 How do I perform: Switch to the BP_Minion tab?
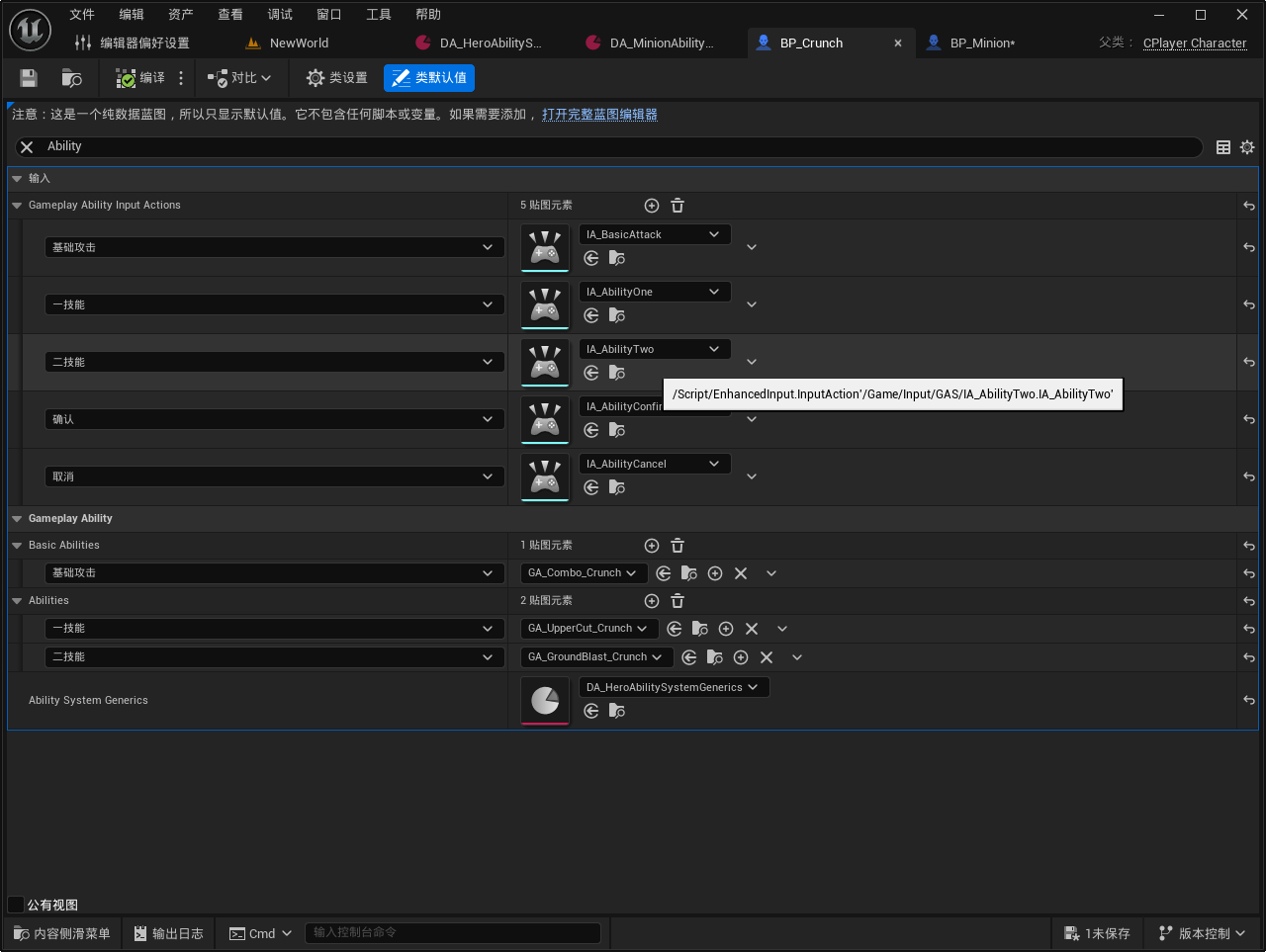[x=981, y=43]
